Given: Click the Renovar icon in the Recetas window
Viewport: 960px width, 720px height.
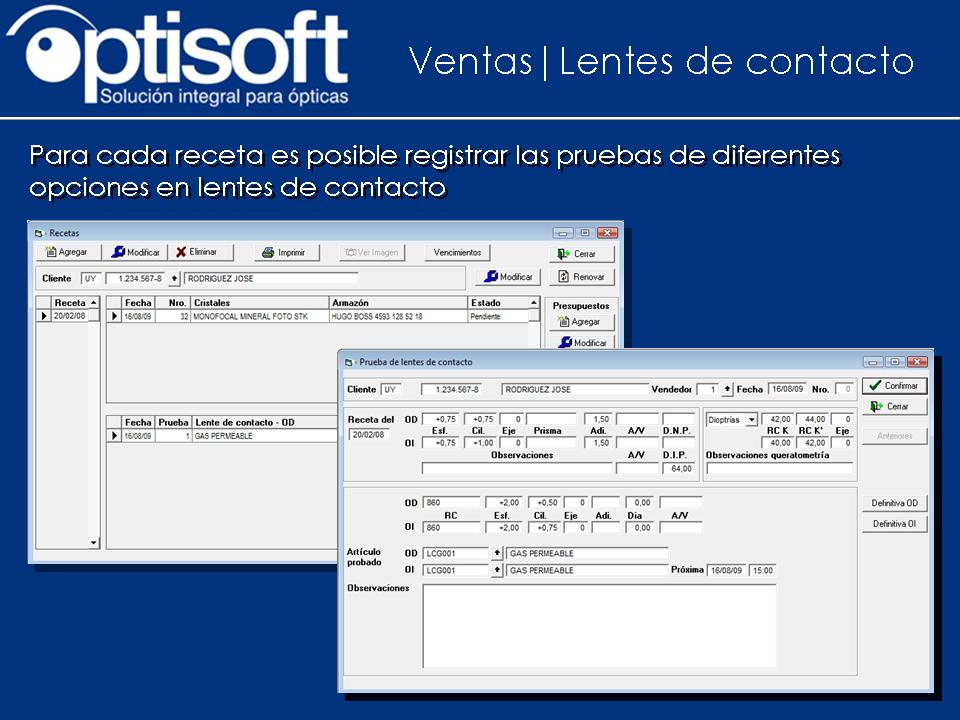Looking at the screenshot, I should (x=564, y=277).
